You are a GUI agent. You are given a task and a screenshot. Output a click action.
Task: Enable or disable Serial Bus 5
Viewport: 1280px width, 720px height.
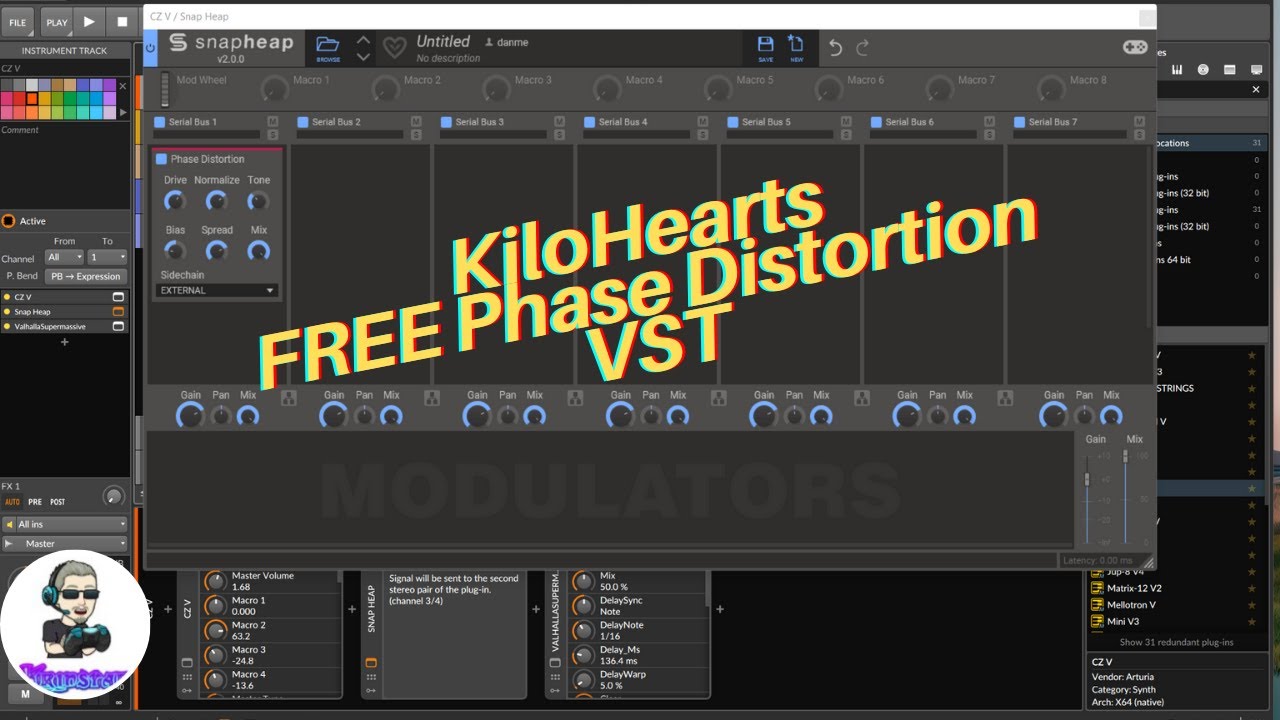(733, 122)
